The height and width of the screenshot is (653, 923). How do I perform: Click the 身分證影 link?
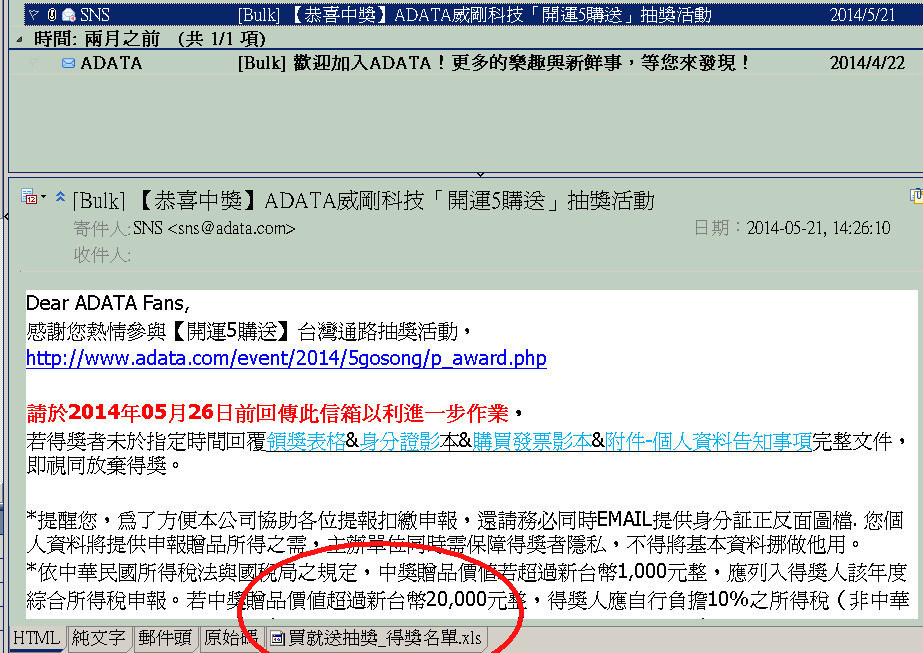[400, 442]
